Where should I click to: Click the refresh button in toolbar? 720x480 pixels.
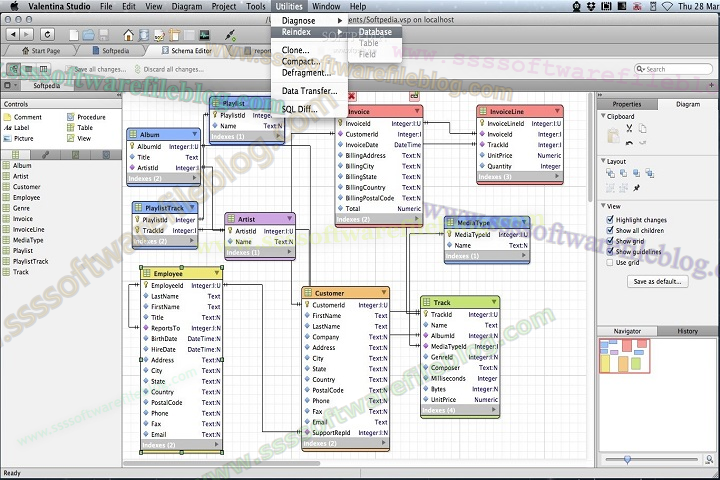47,34
